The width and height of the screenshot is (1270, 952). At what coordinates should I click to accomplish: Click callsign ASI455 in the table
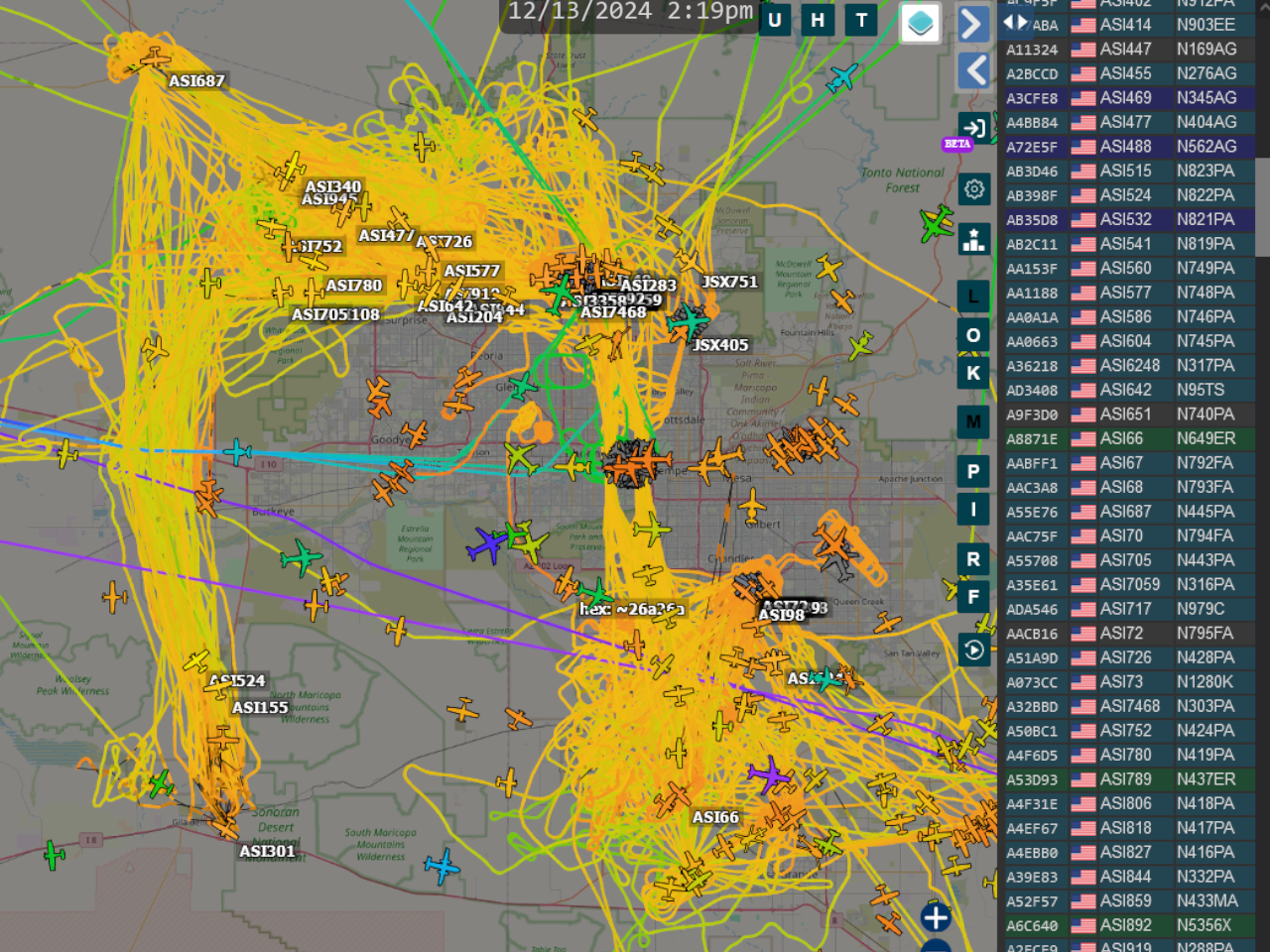(x=1125, y=73)
